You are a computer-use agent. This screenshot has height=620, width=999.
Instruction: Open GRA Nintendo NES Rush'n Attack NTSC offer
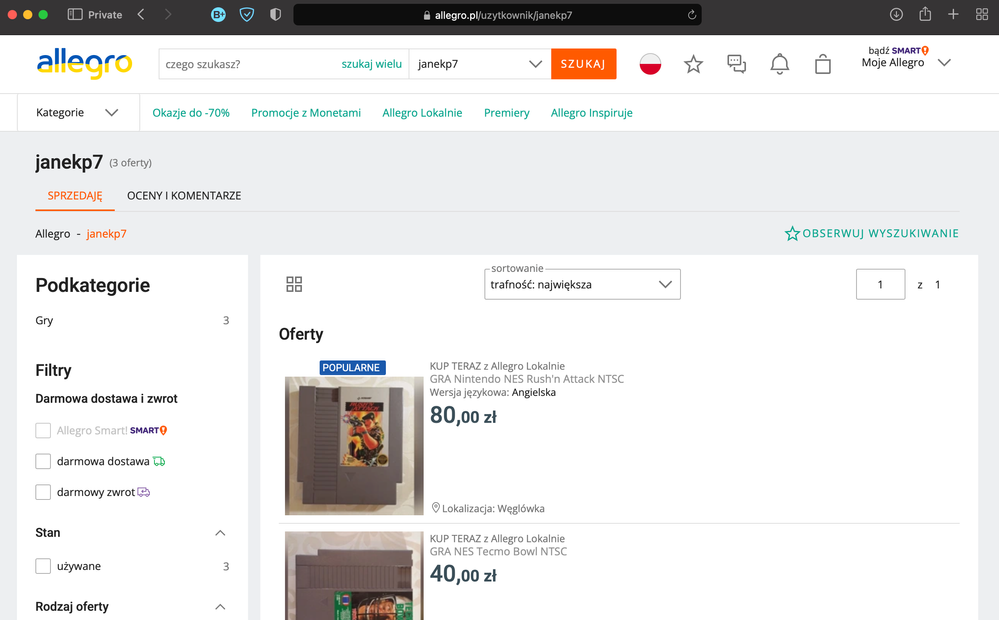click(x=527, y=379)
